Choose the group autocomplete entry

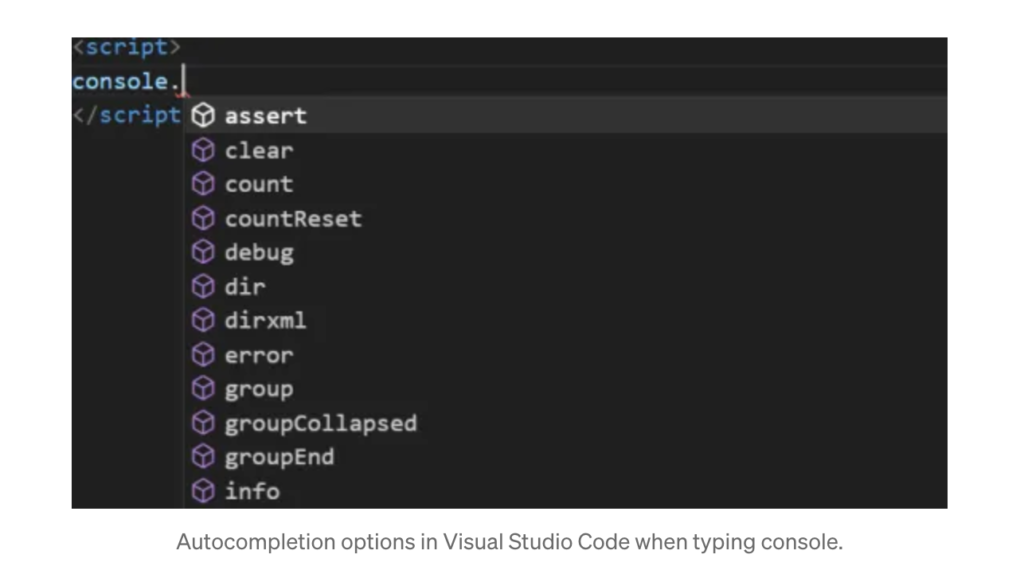(x=259, y=390)
